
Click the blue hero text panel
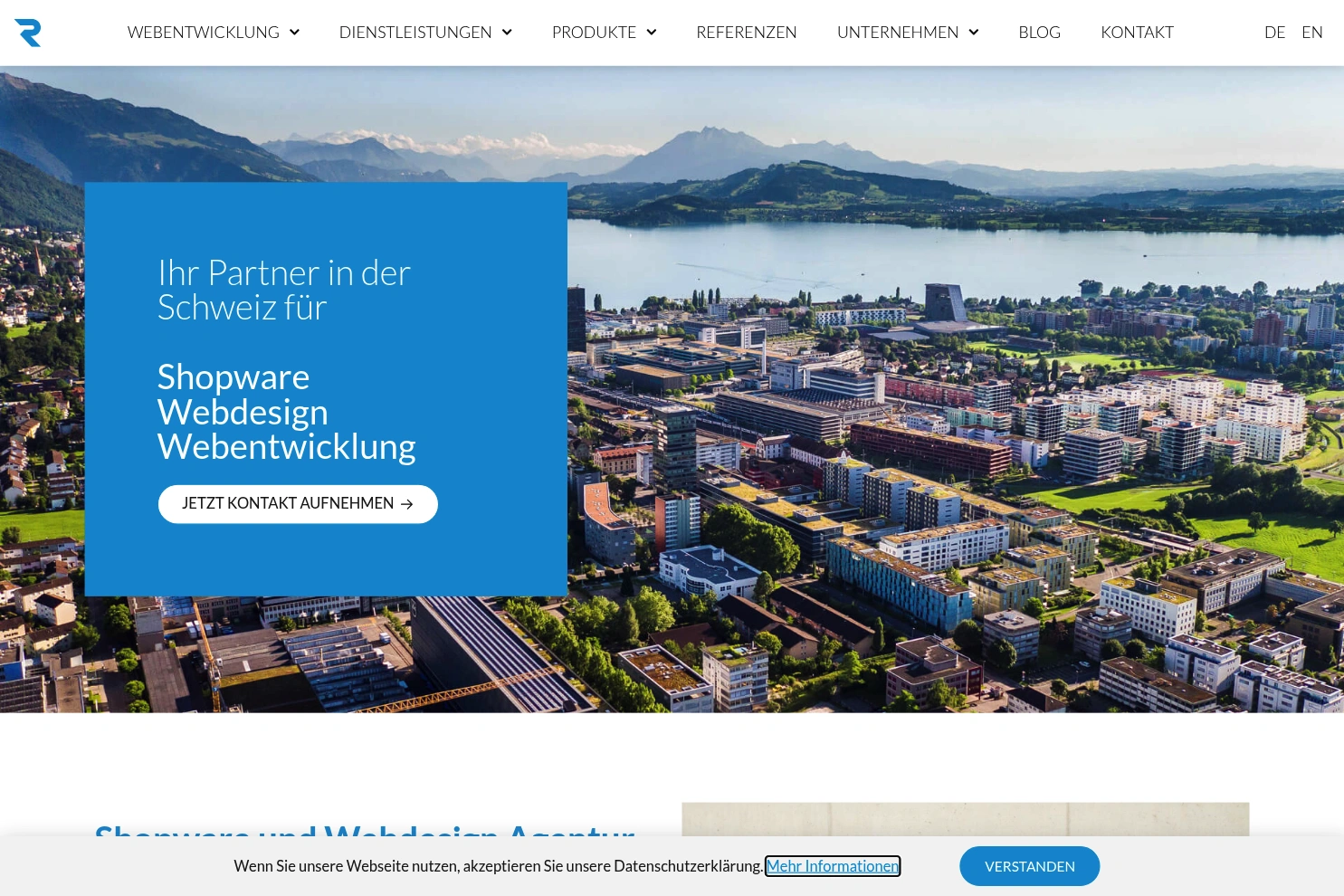pos(326,389)
